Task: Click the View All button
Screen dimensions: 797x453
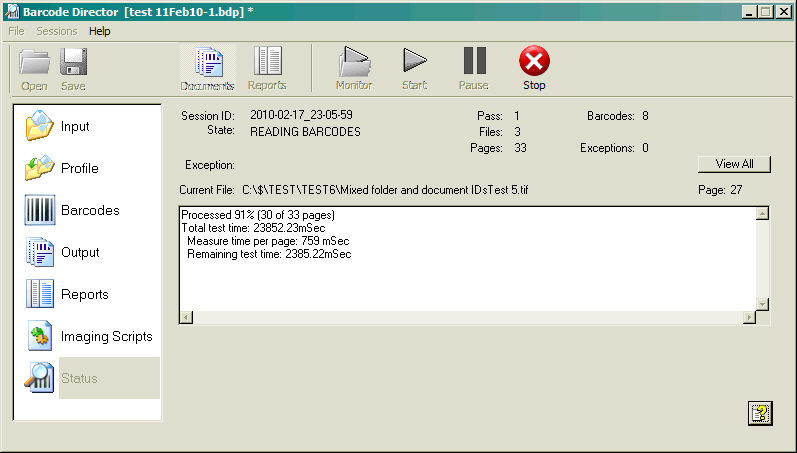Action: coord(733,164)
